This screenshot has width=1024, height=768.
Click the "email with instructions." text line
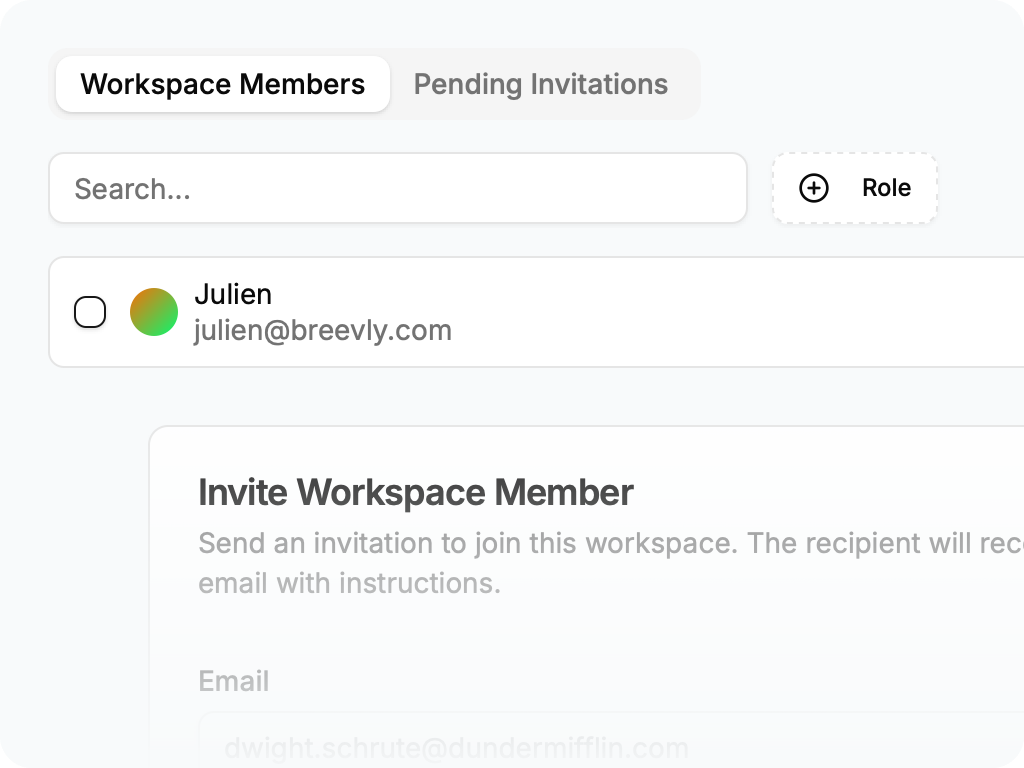coord(349,582)
